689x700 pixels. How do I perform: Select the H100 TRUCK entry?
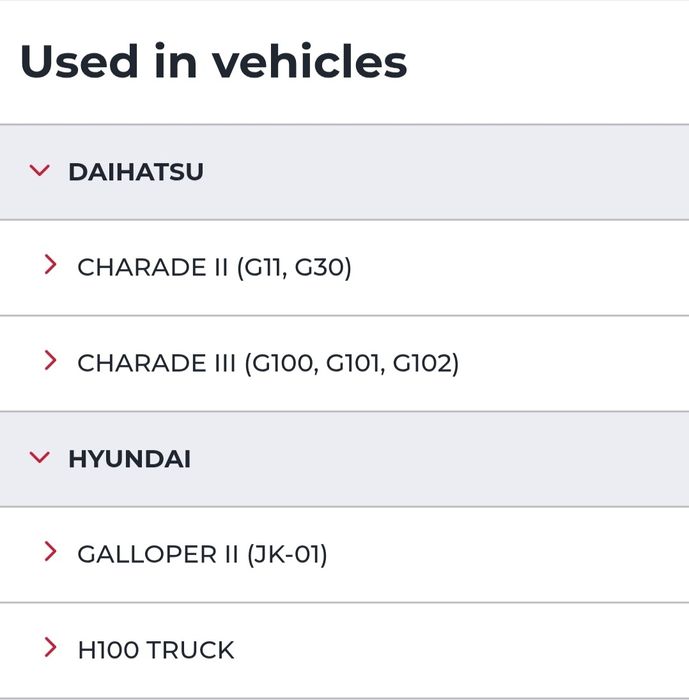[155, 650]
